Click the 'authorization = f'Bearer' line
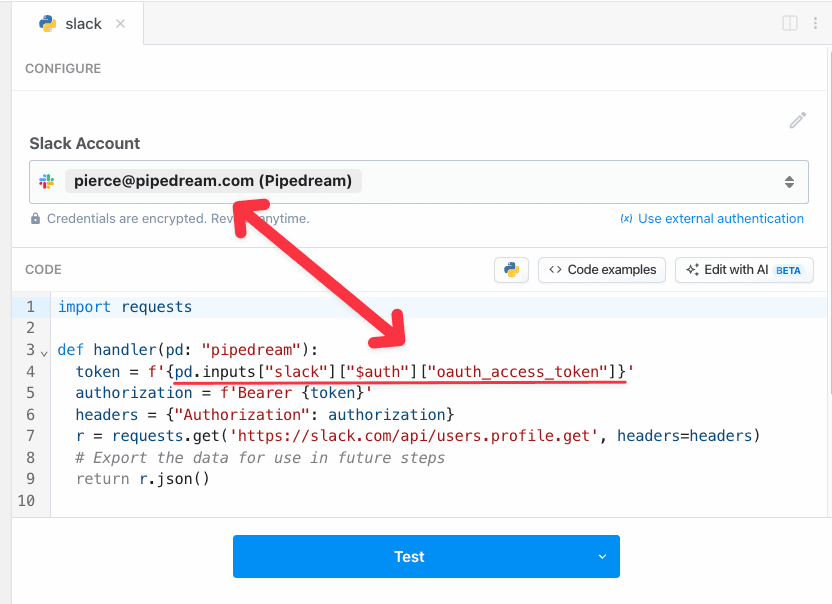The height and width of the screenshot is (604, 832). tap(223, 393)
